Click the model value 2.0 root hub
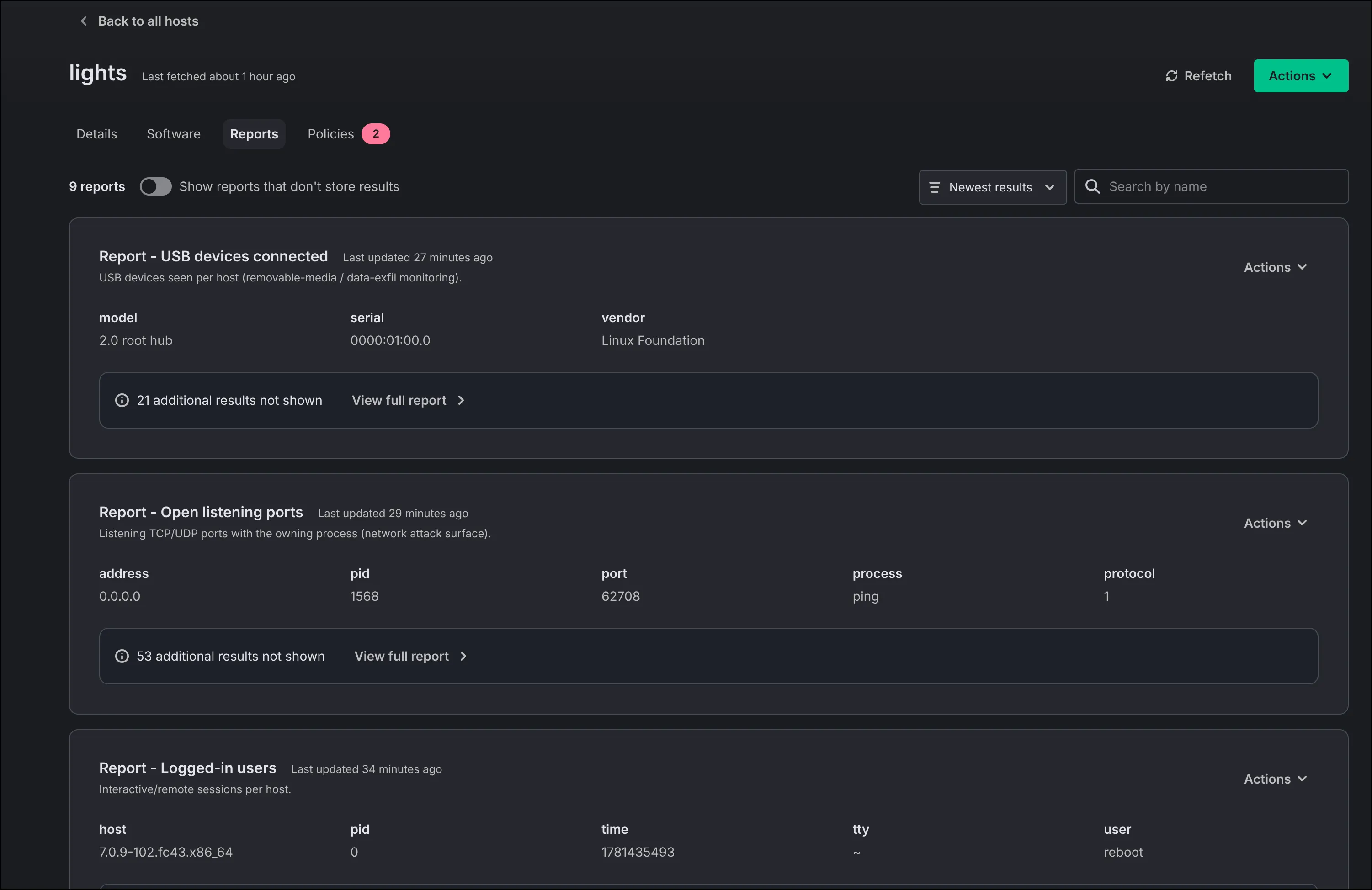 coord(135,340)
